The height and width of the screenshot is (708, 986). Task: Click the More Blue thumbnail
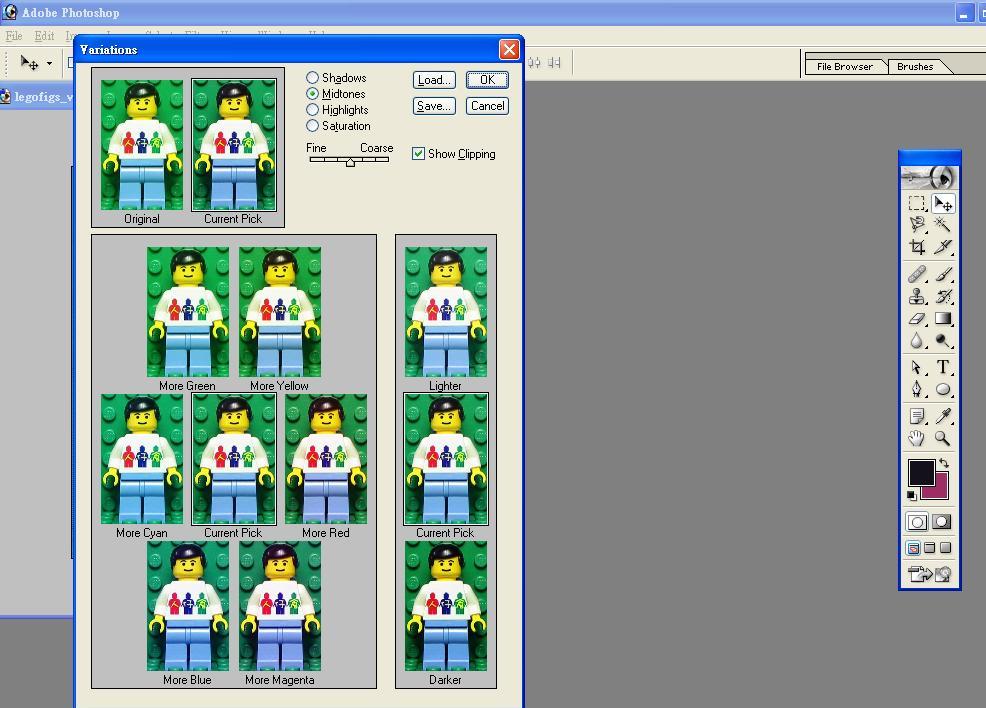coord(187,606)
